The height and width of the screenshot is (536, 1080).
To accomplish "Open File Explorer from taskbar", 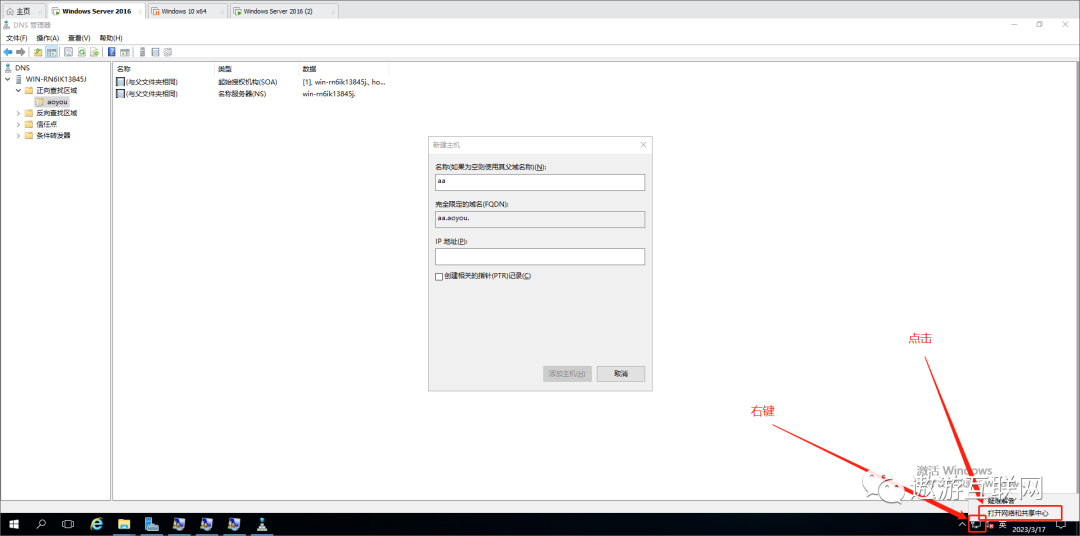I will (124, 524).
